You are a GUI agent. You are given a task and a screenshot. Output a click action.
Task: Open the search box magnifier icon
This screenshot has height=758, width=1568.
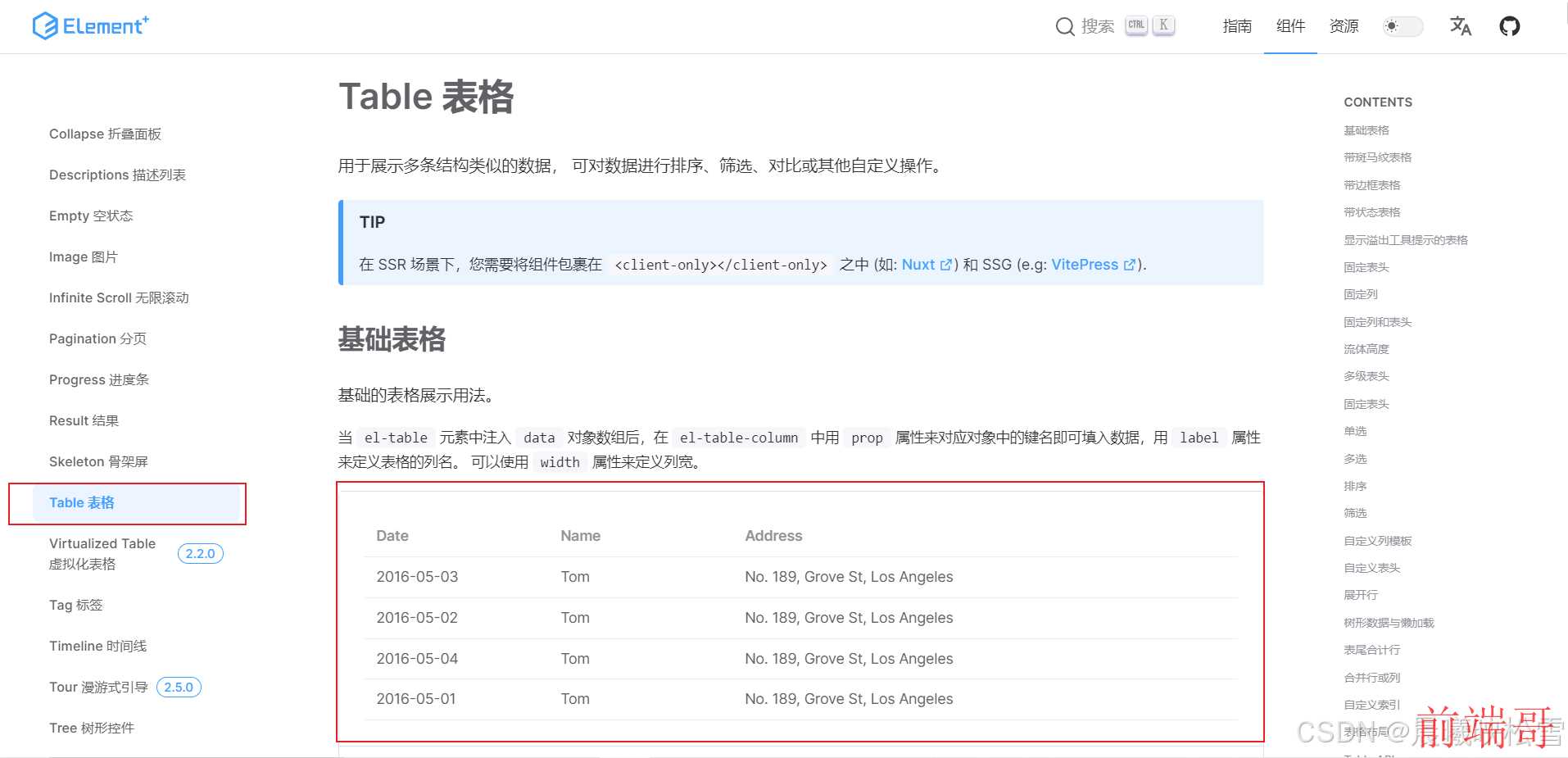coord(1064,27)
